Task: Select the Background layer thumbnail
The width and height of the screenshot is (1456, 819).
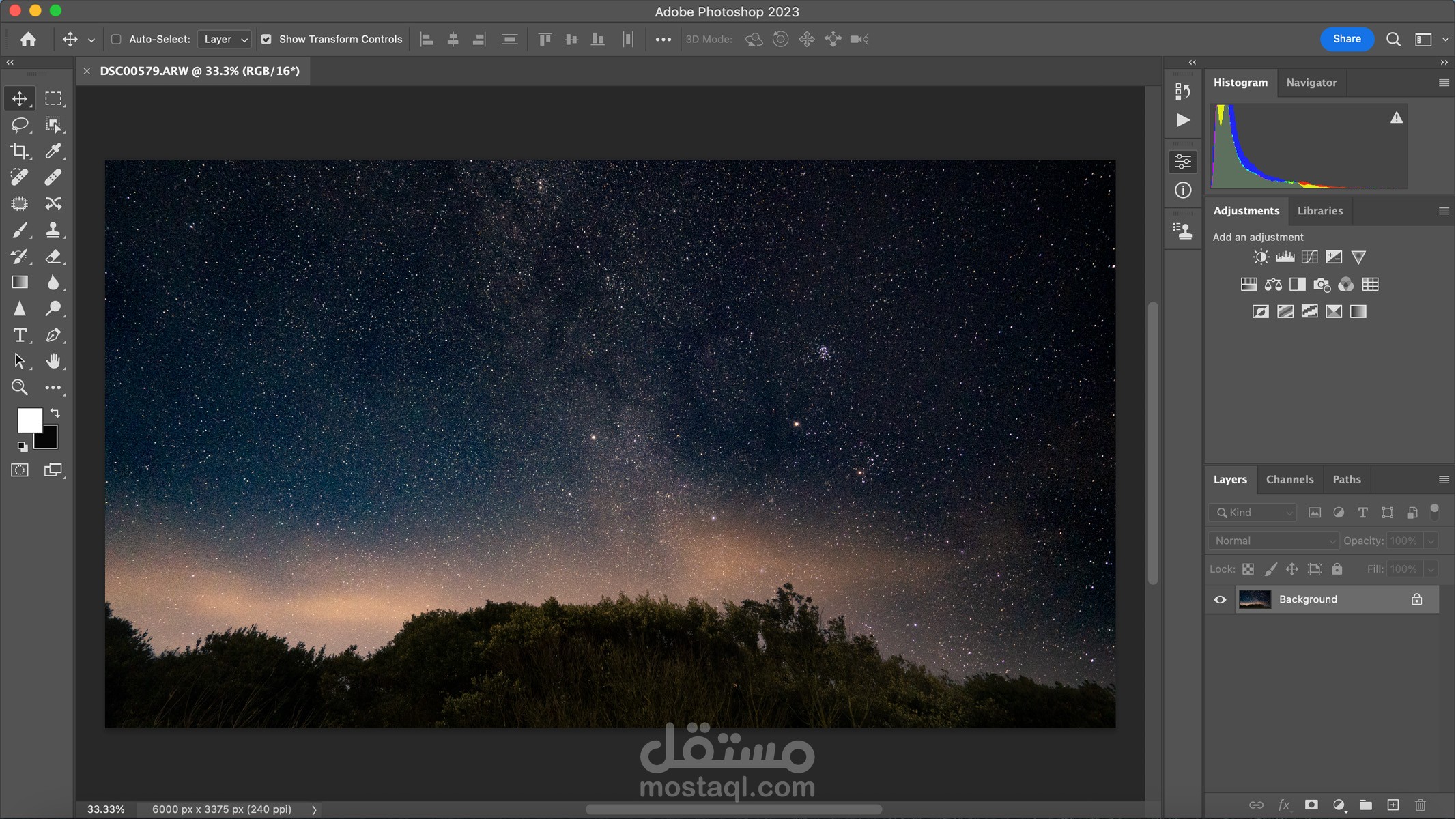Action: [x=1255, y=600]
